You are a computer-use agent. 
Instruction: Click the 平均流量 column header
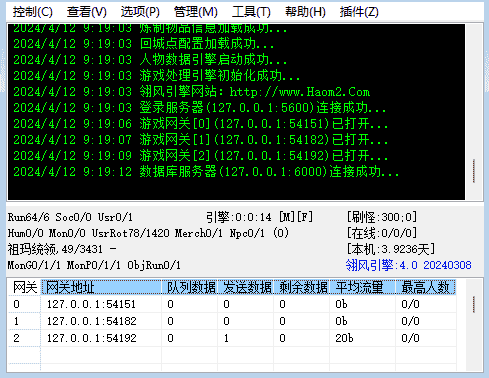(x=362, y=287)
